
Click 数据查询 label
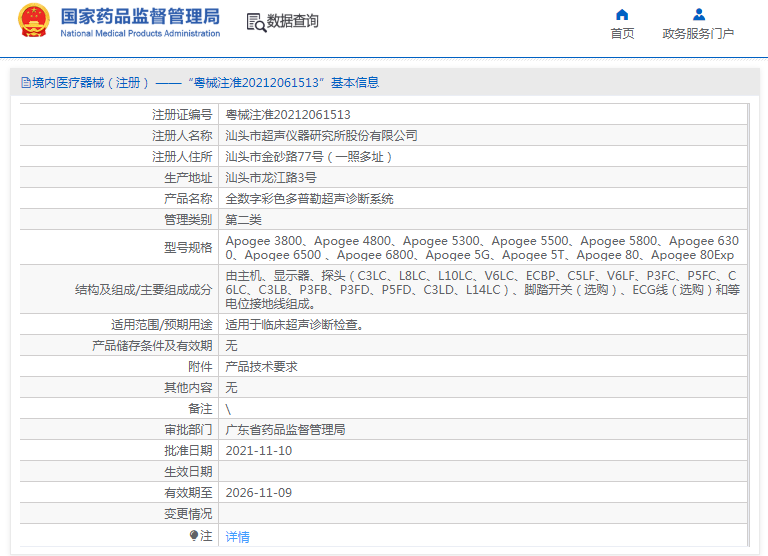(292, 21)
